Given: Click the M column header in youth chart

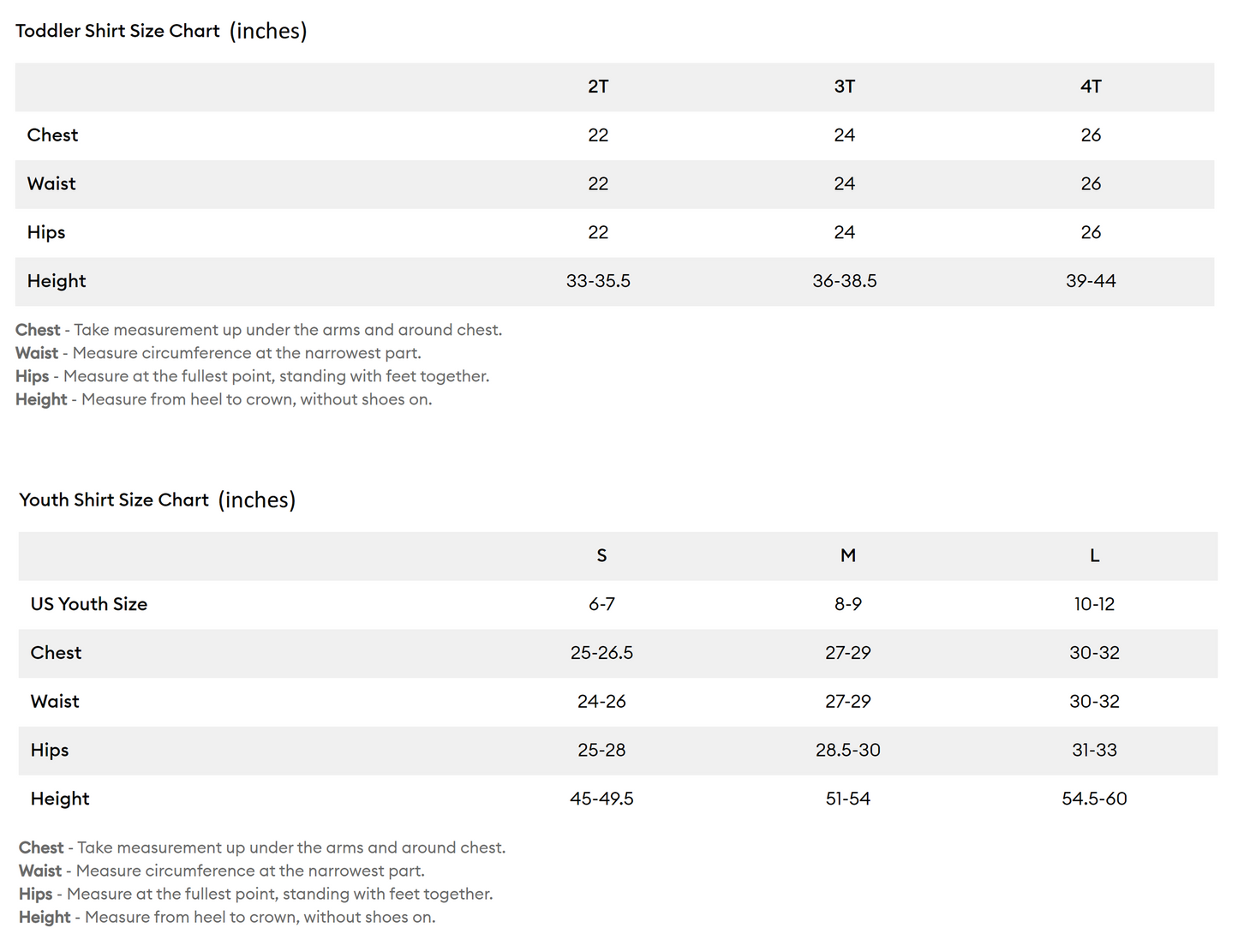Looking at the screenshot, I should [x=847, y=556].
